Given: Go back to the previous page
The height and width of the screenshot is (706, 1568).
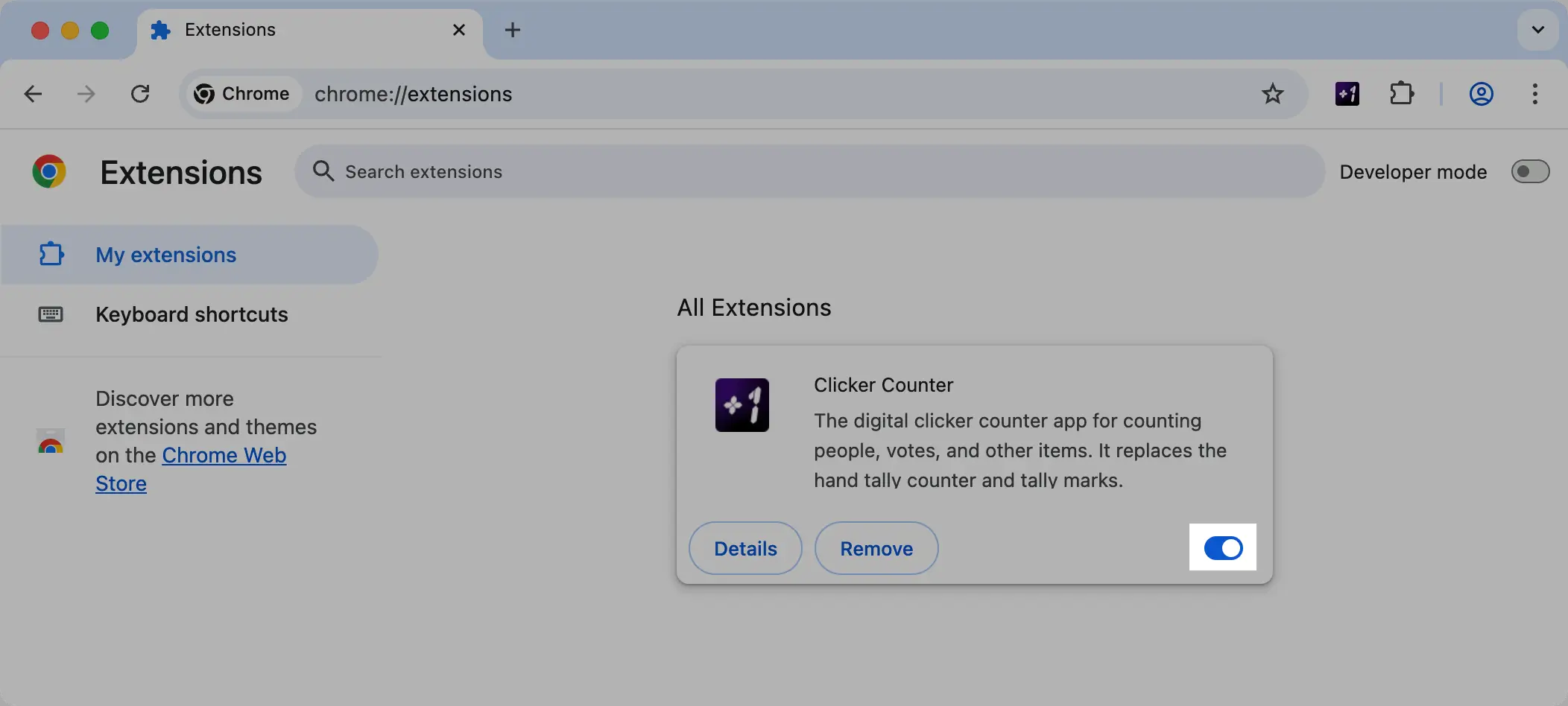Looking at the screenshot, I should point(33,94).
